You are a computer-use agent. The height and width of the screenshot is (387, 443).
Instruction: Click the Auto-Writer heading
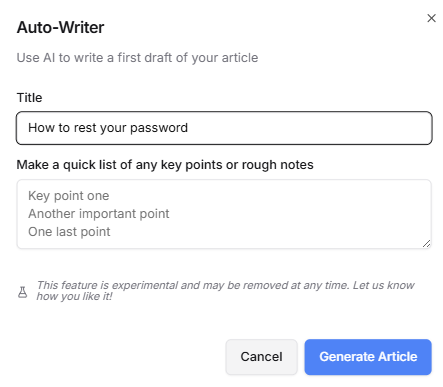coord(60,27)
